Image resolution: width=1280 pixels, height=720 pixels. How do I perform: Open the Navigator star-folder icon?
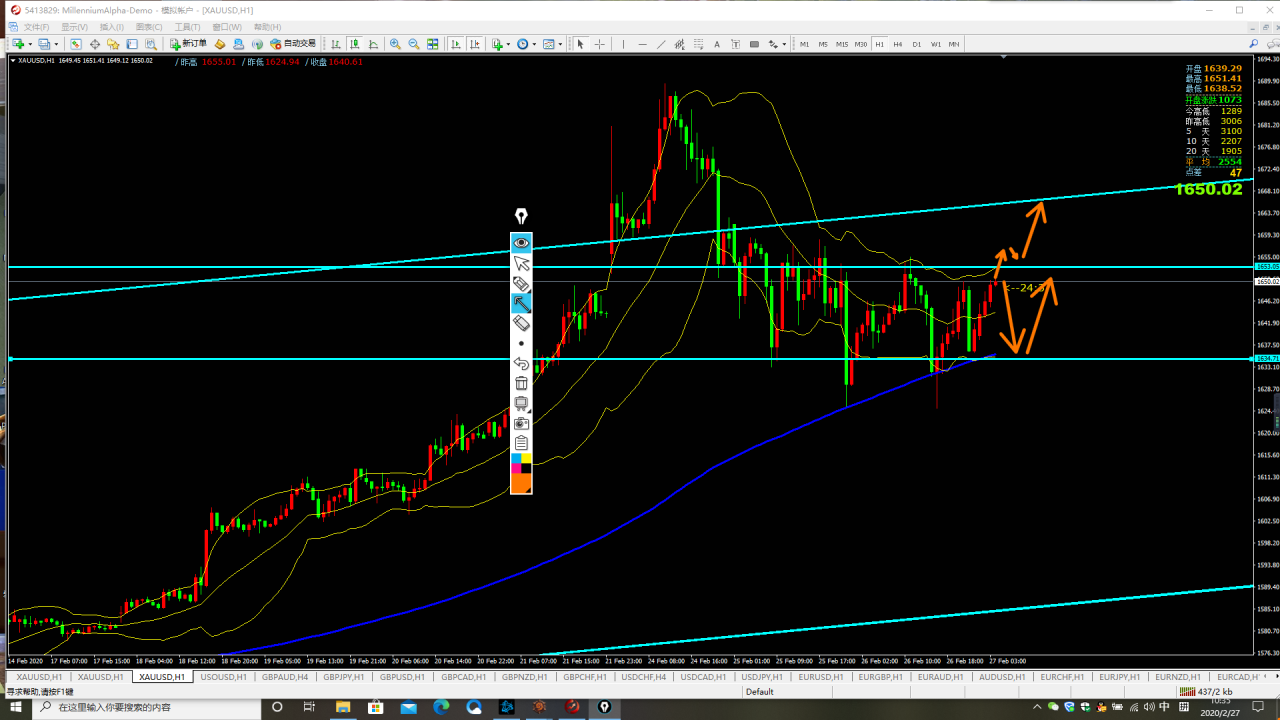[114, 44]
